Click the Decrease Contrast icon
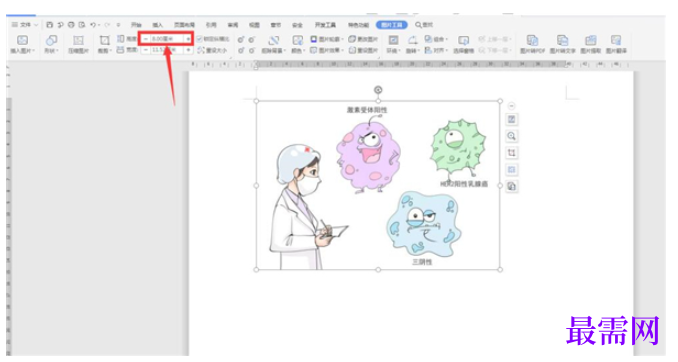The height and width of the screenshot is (362, 678). pyautogui.click(x=252, y=40)
